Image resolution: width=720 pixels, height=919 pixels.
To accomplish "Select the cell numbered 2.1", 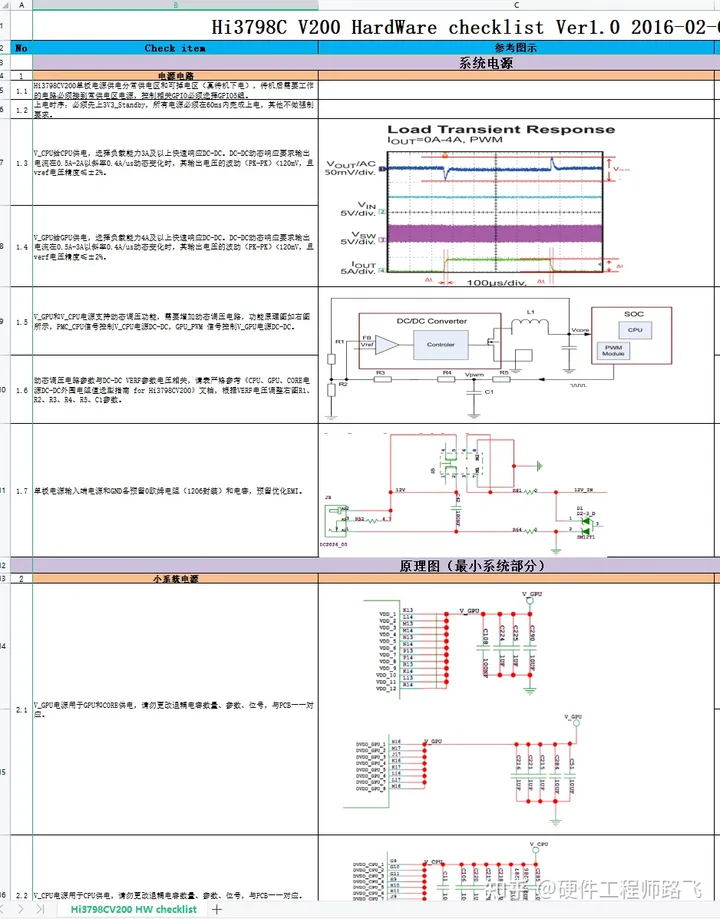I will click(x=22, y=709).
